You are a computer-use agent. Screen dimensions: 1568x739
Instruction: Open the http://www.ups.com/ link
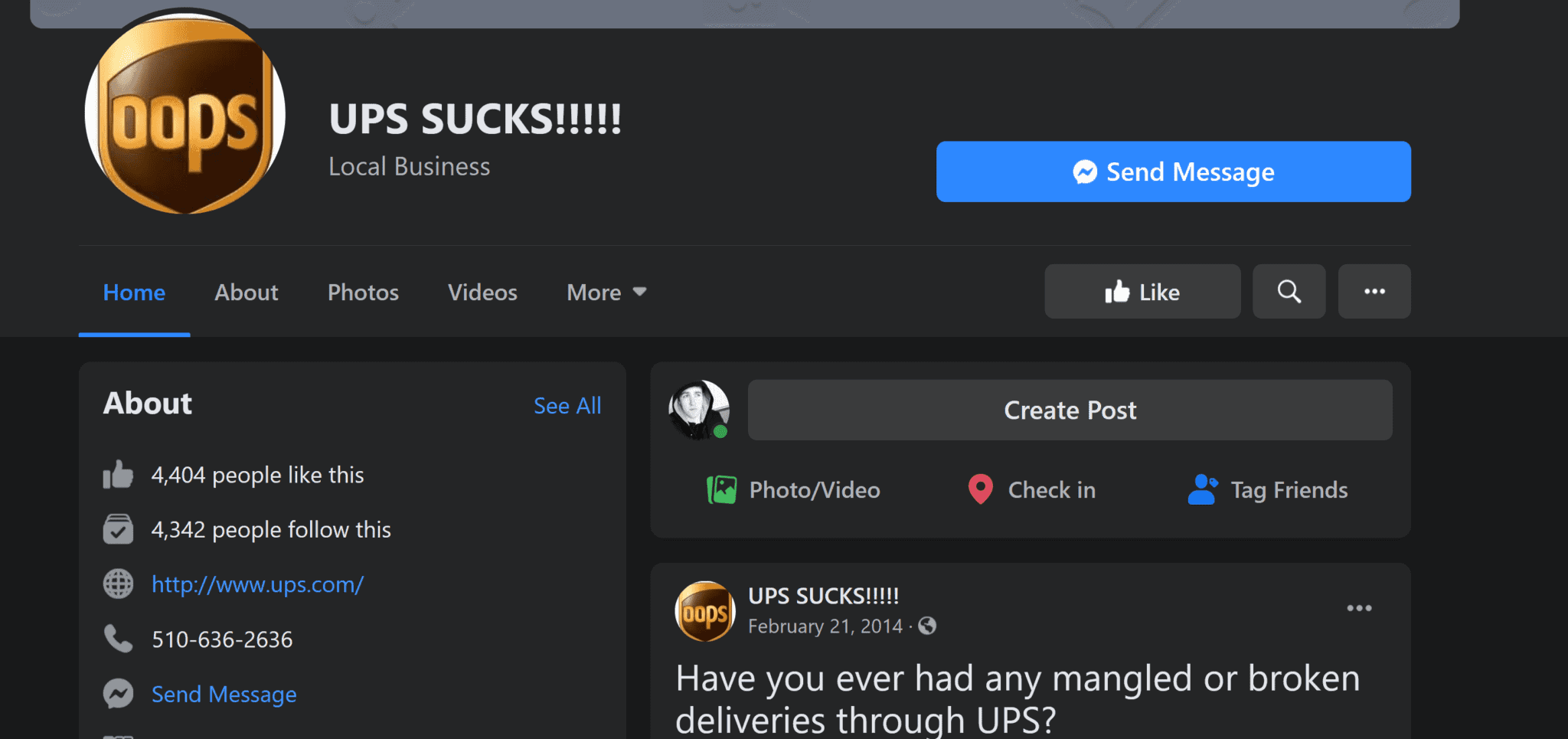click(x=257, y=584)
